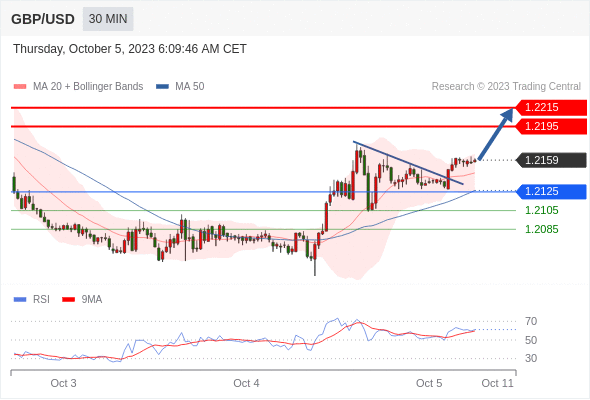This screenshot has height=400, width=590.
Task: Click the 1.2085 support level label
Action: 541,229
